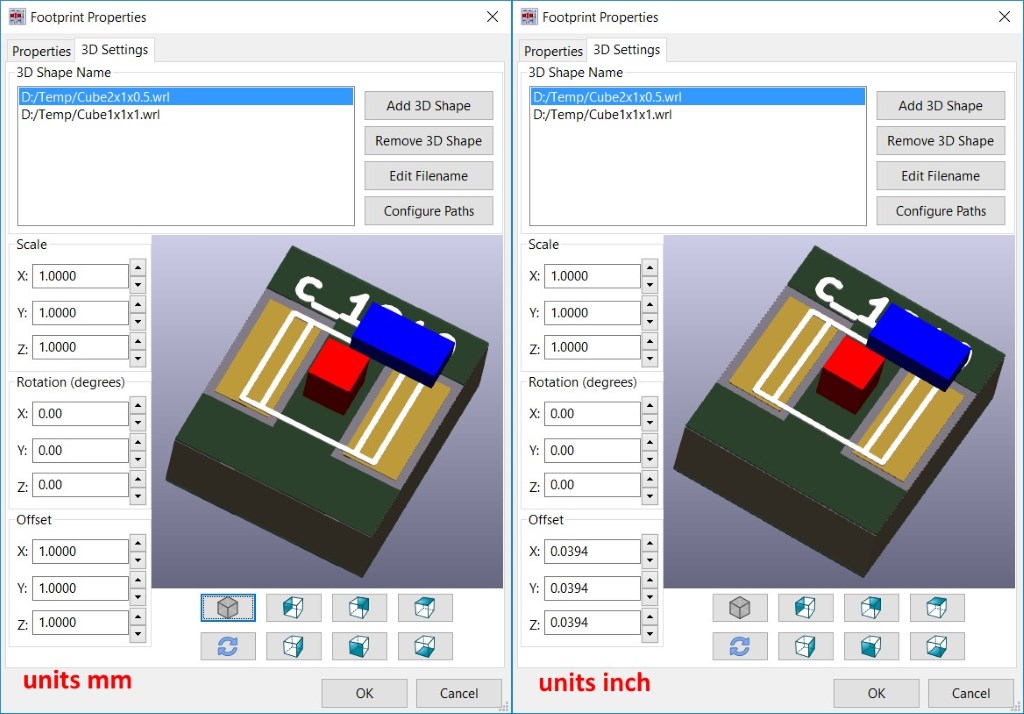The height and width of the screenshot is (714, 1024).
Task: Click the 3D preview image in mm dialog
Action: coord(328,412)
